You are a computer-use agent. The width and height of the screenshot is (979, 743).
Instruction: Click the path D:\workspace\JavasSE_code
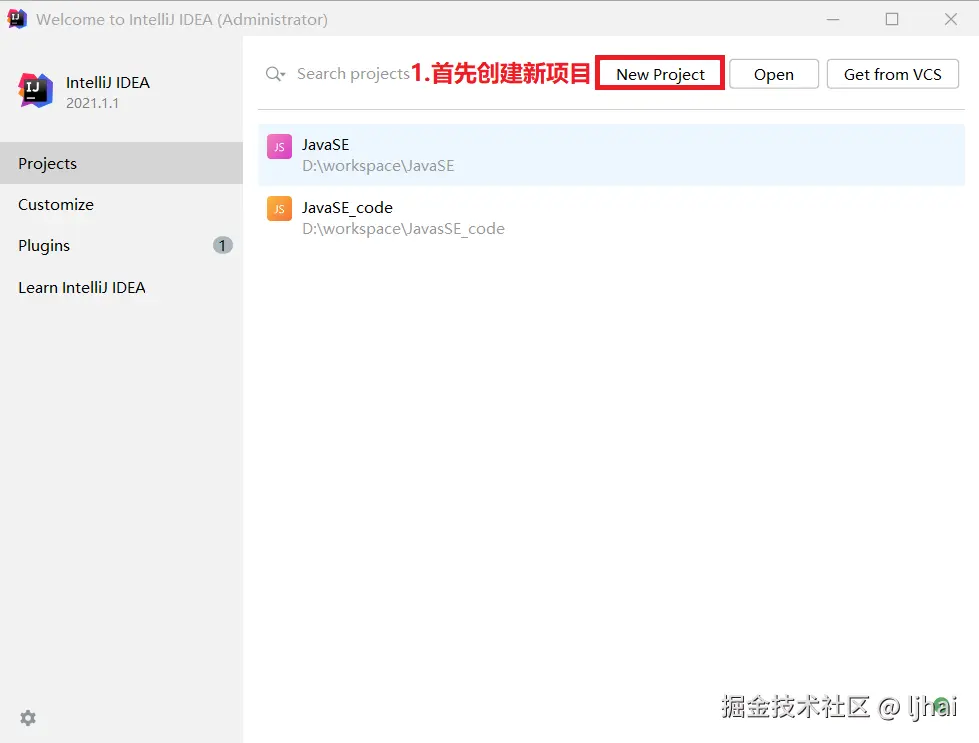click(403, 229)
